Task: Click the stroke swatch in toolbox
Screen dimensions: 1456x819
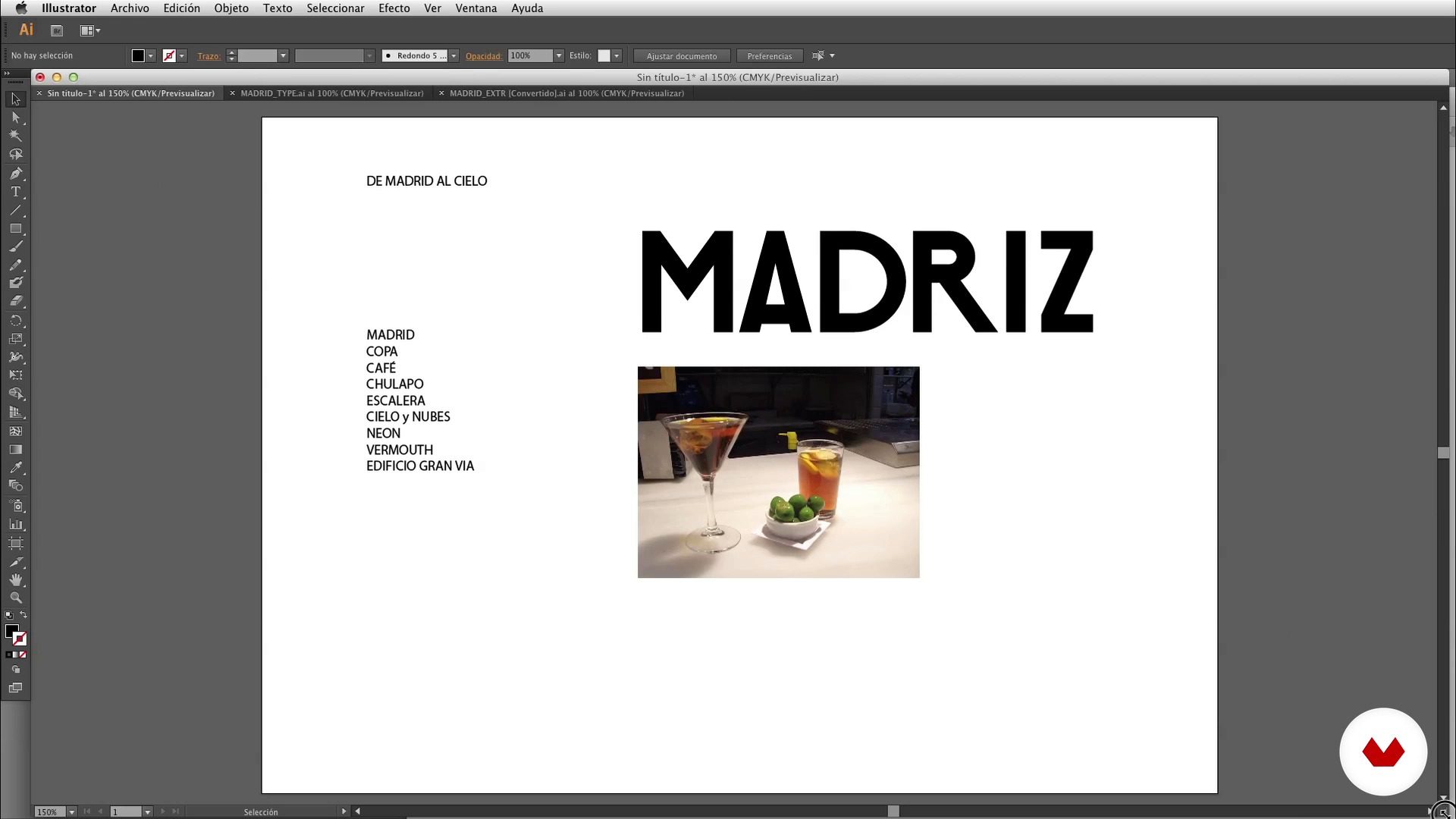Action: pyautogui.click(x=20, y=640)
